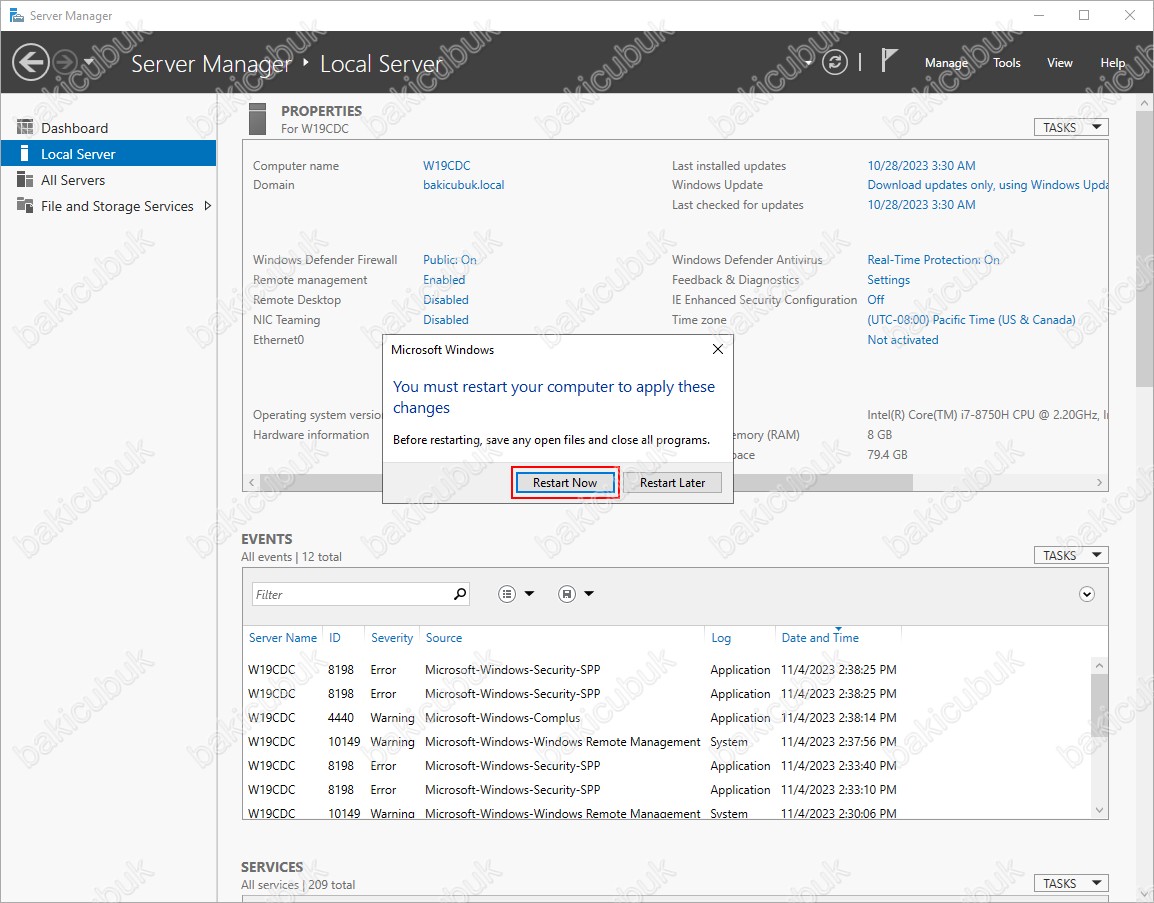Click the Events Filter input field
This screenshot has width=1154, height=903.
(x=352, y=594)
